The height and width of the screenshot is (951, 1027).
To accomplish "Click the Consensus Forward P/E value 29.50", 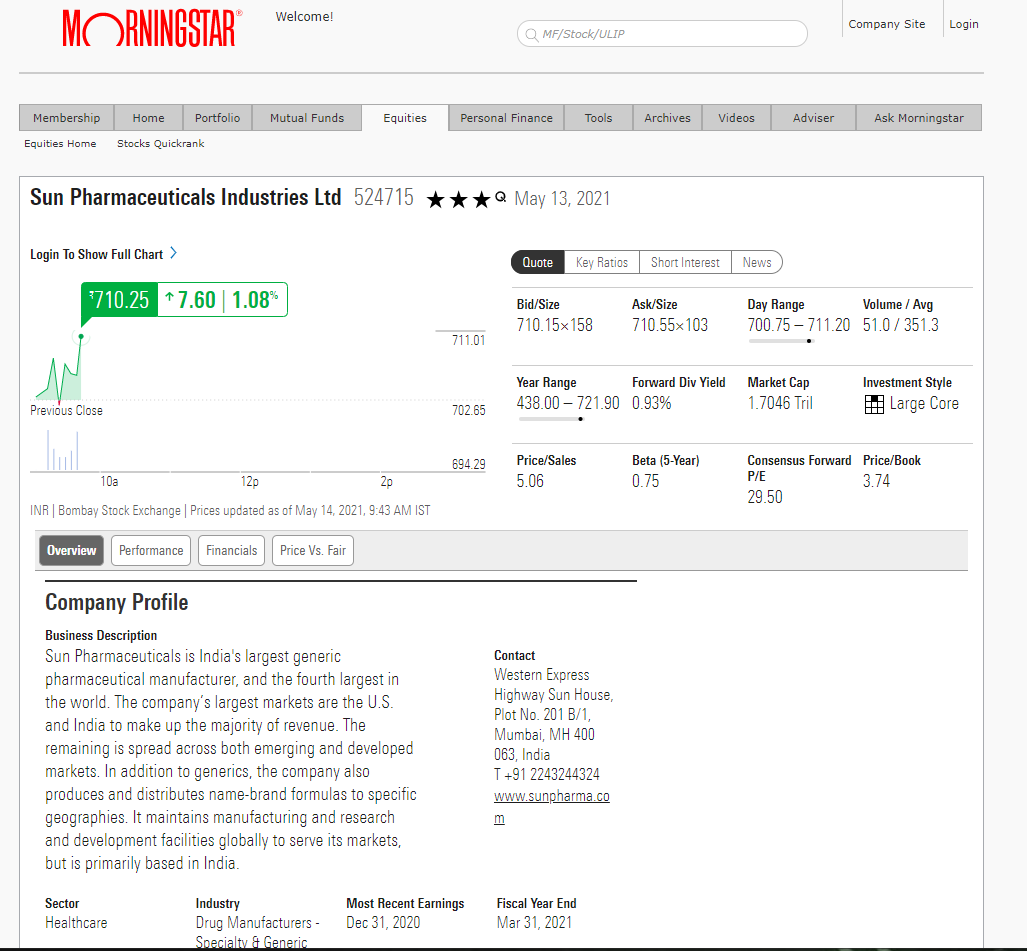I will click(765, 497).
